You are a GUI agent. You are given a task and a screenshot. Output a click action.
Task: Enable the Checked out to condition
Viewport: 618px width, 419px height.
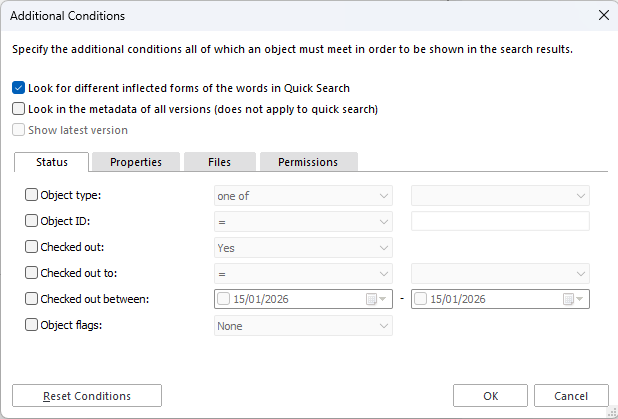tap(32, 272)
